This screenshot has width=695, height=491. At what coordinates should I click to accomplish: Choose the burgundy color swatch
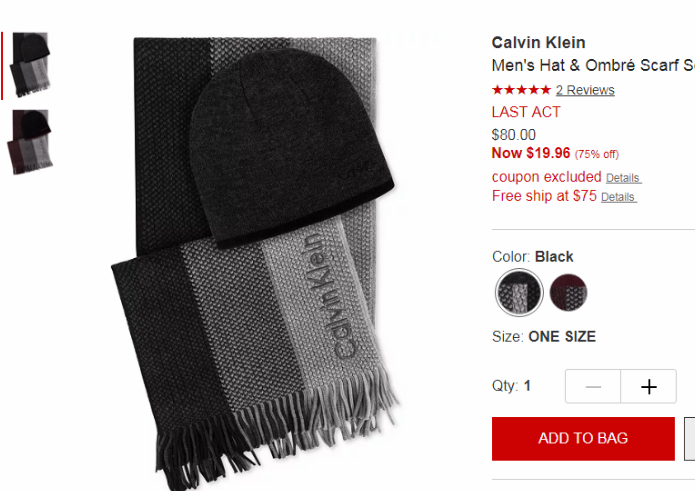click(x=568, y=292)
